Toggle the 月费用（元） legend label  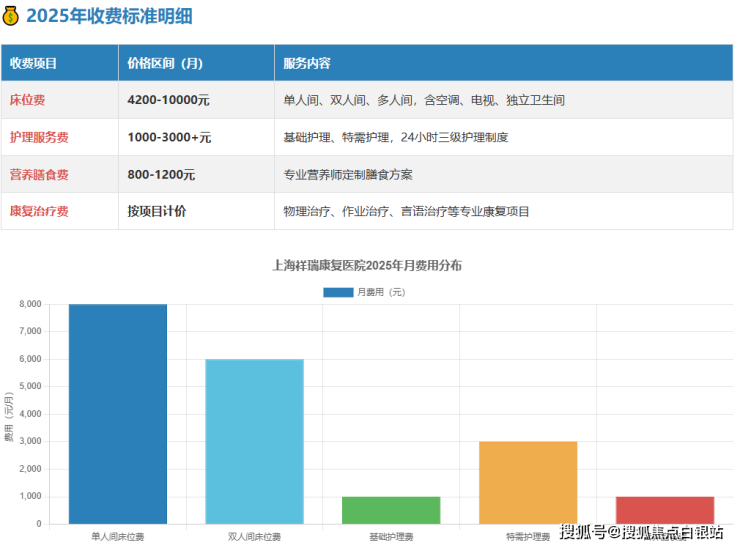(x=380, y=292)
